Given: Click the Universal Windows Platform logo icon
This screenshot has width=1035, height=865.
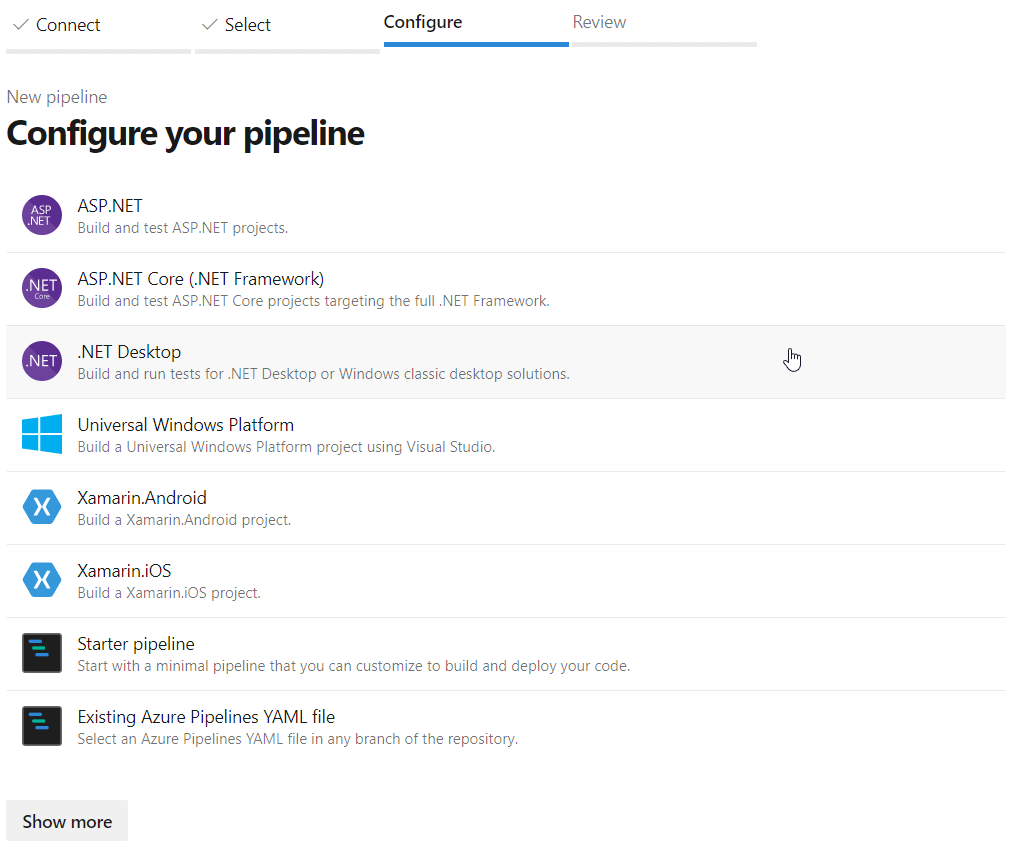Looking at the screenshot, I should [42, 434].
